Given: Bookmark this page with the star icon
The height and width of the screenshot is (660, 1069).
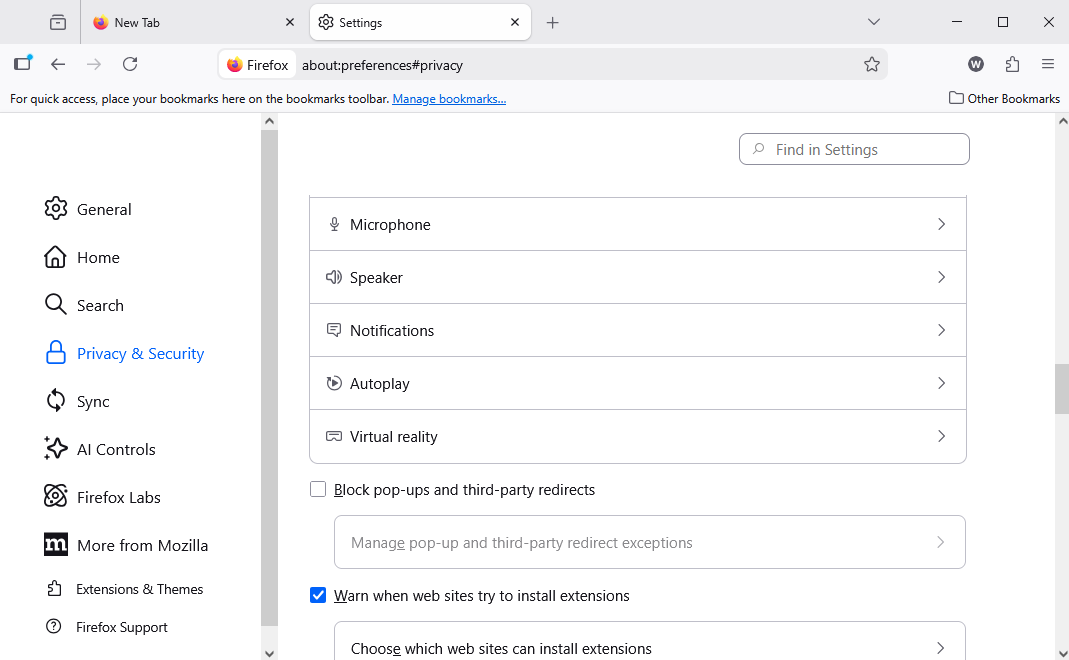Looking at the screenshot, I should 871,63.
